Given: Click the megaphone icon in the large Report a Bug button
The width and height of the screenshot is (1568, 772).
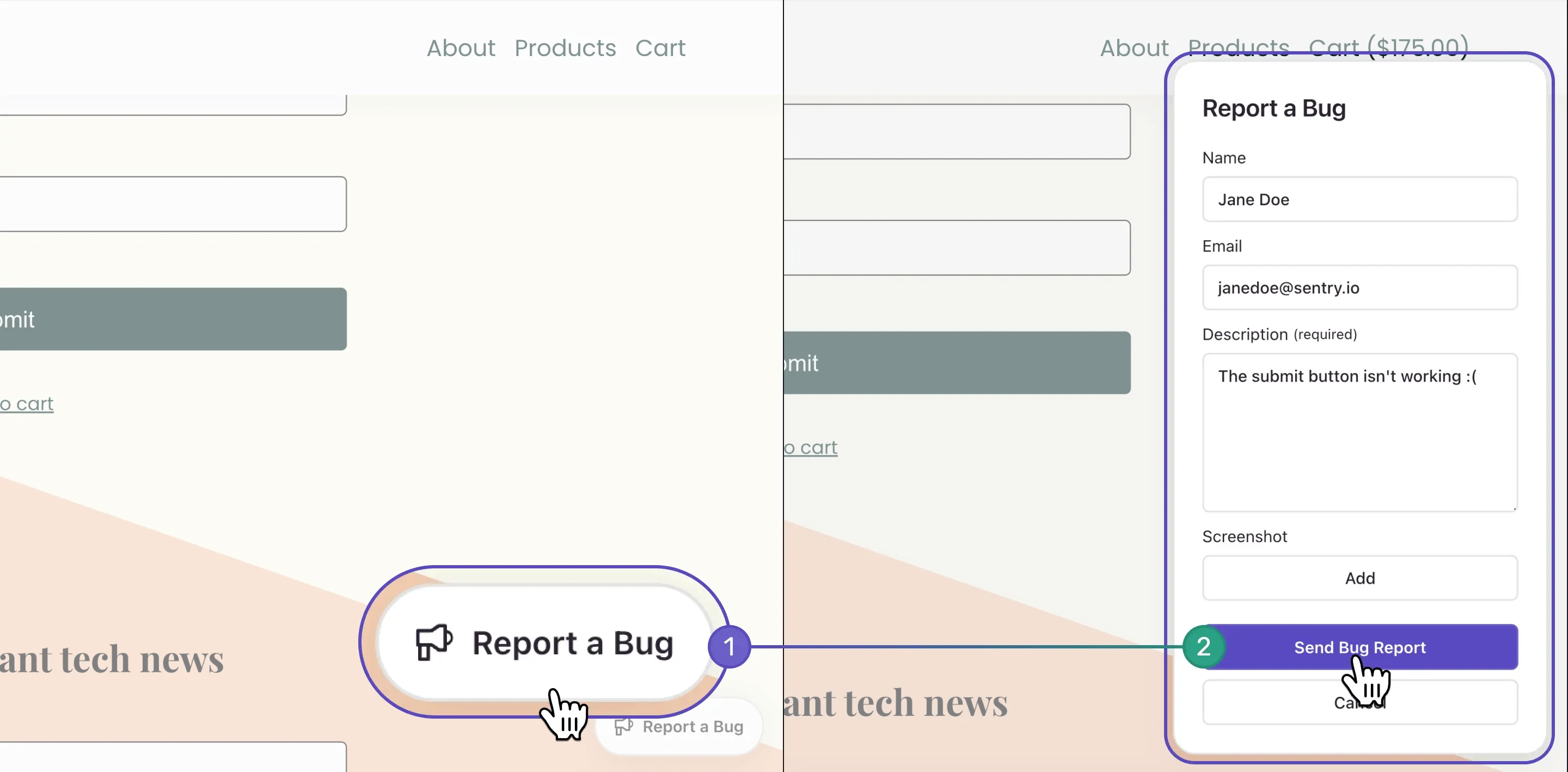Looking at the screenshot, I should 434,642.
